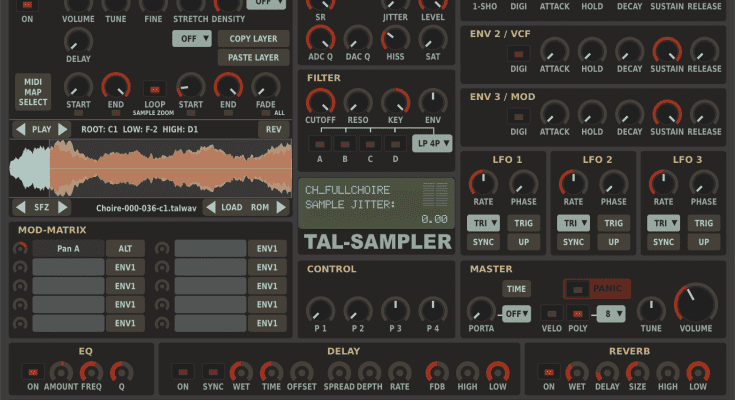Toggle the LOOP switch
This screenshot has width=735, height=400.
[x=155, y=87]
